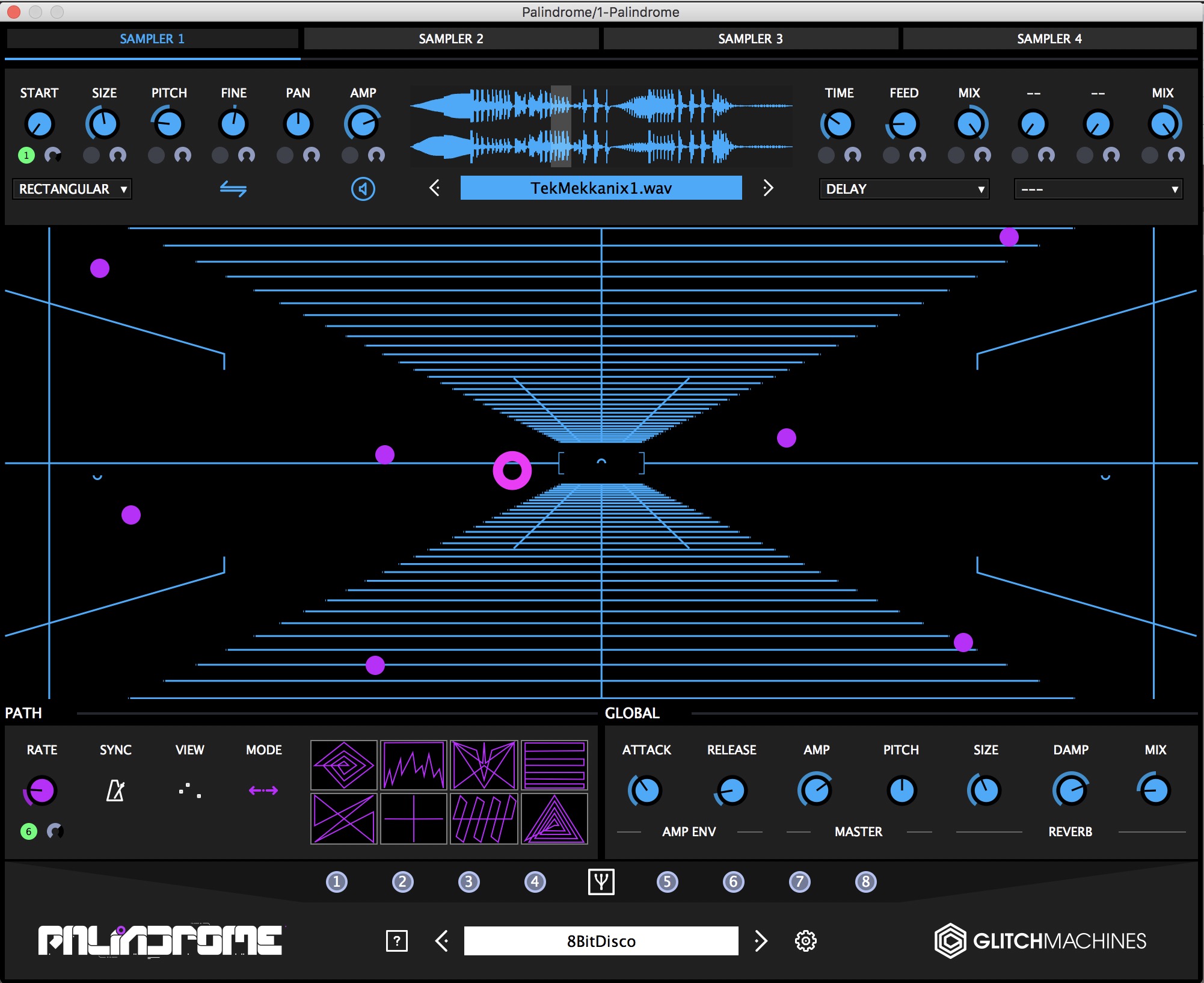Switch the path MODE arrow icon

(x=263, y=790)
